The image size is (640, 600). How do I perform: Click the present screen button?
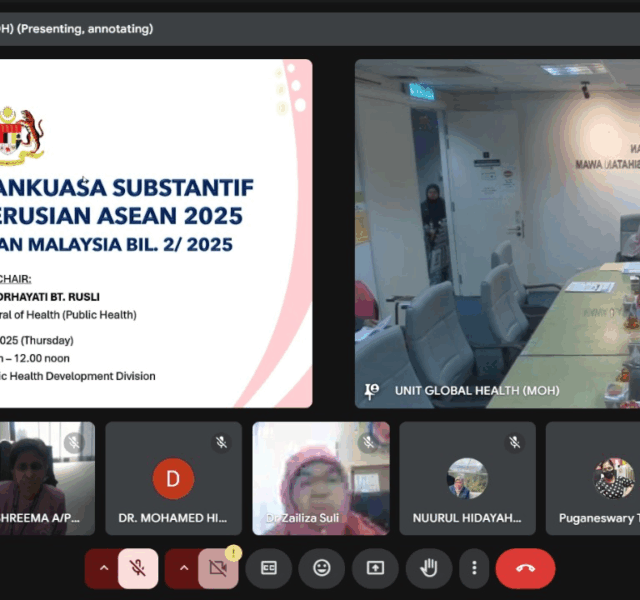click(375, 568)
